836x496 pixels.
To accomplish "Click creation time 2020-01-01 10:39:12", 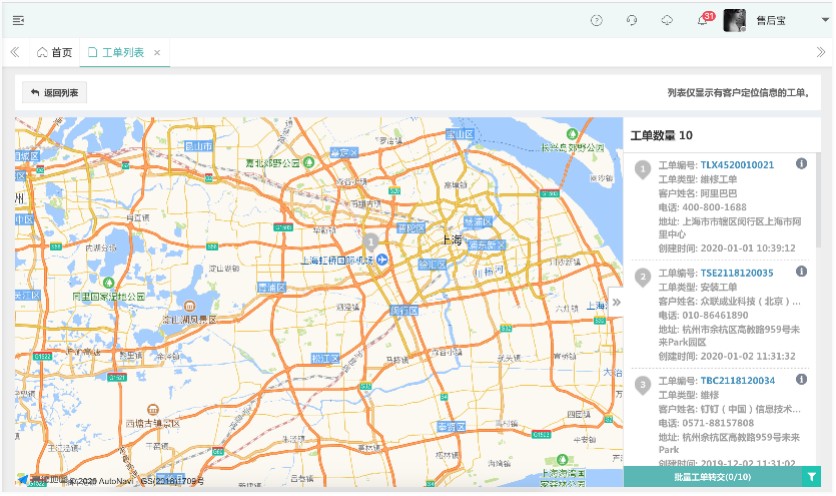I will 747,248.
